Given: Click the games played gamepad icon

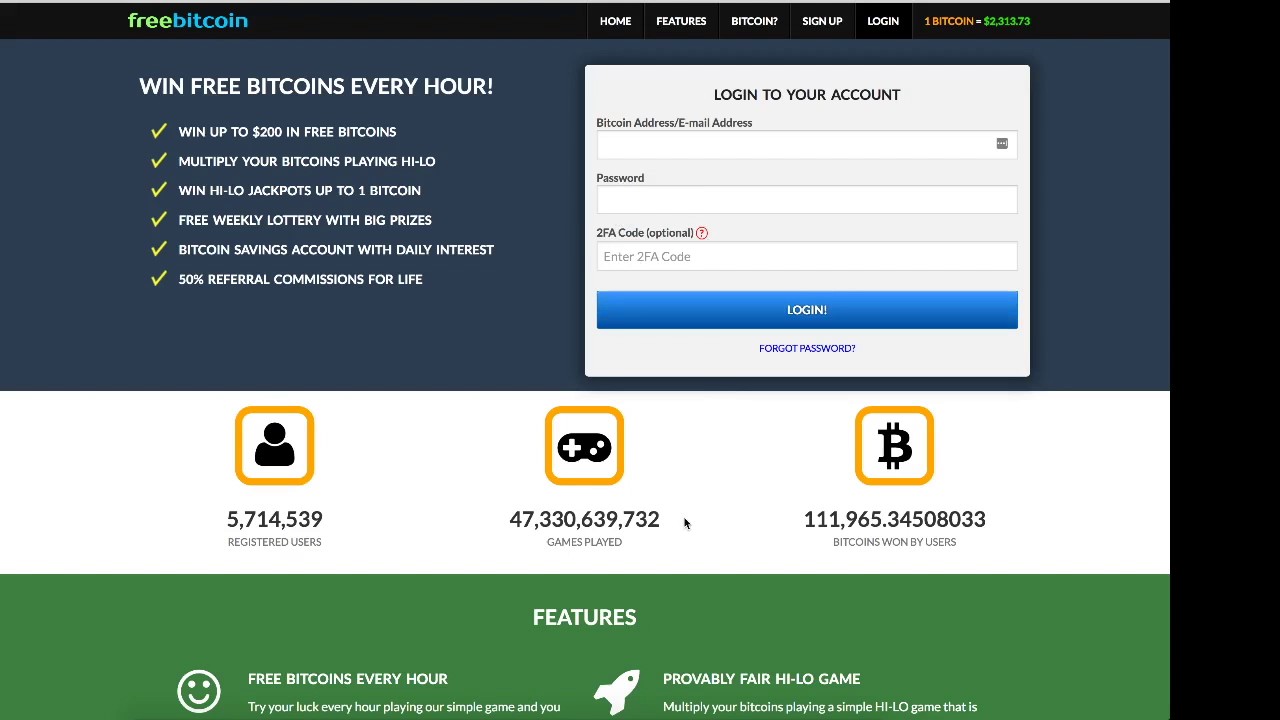Looking at the screenshot, I should (x=584, y=446).
